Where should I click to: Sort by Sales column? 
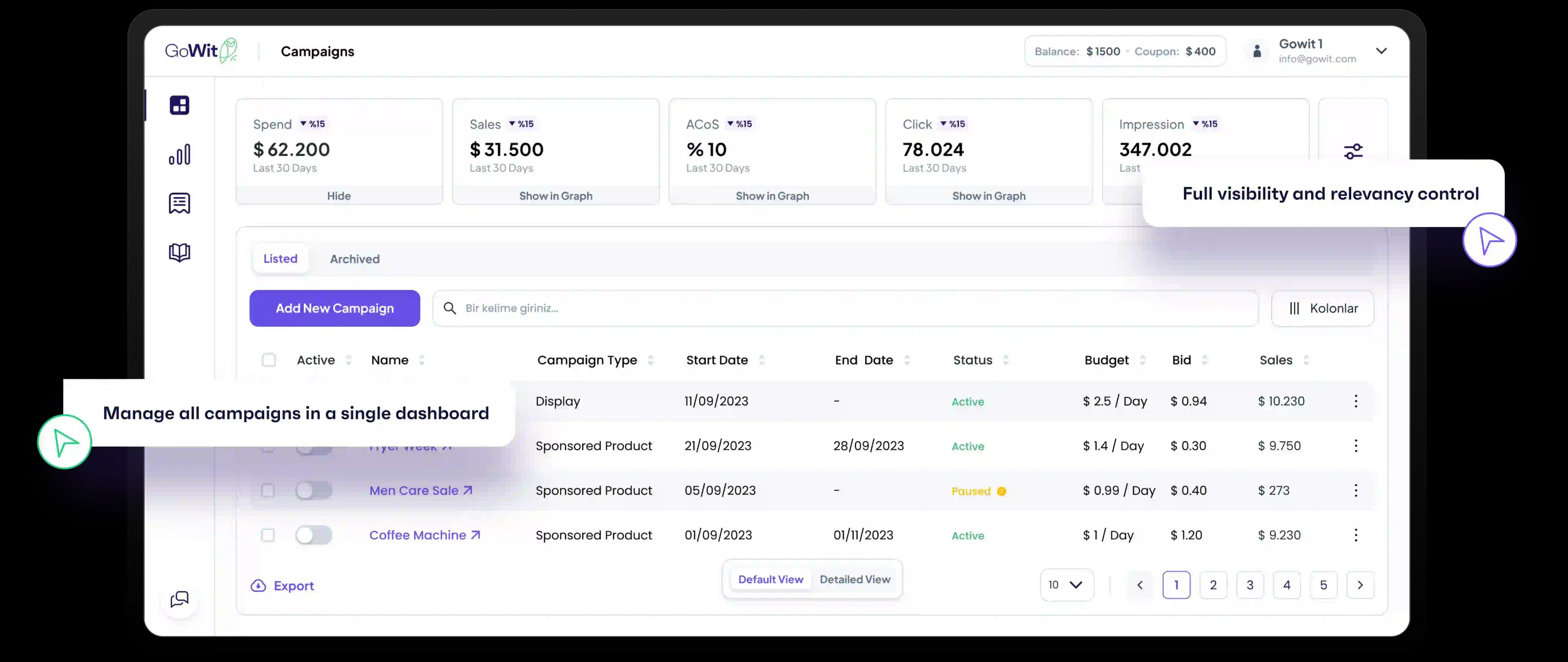(1306, 360)
